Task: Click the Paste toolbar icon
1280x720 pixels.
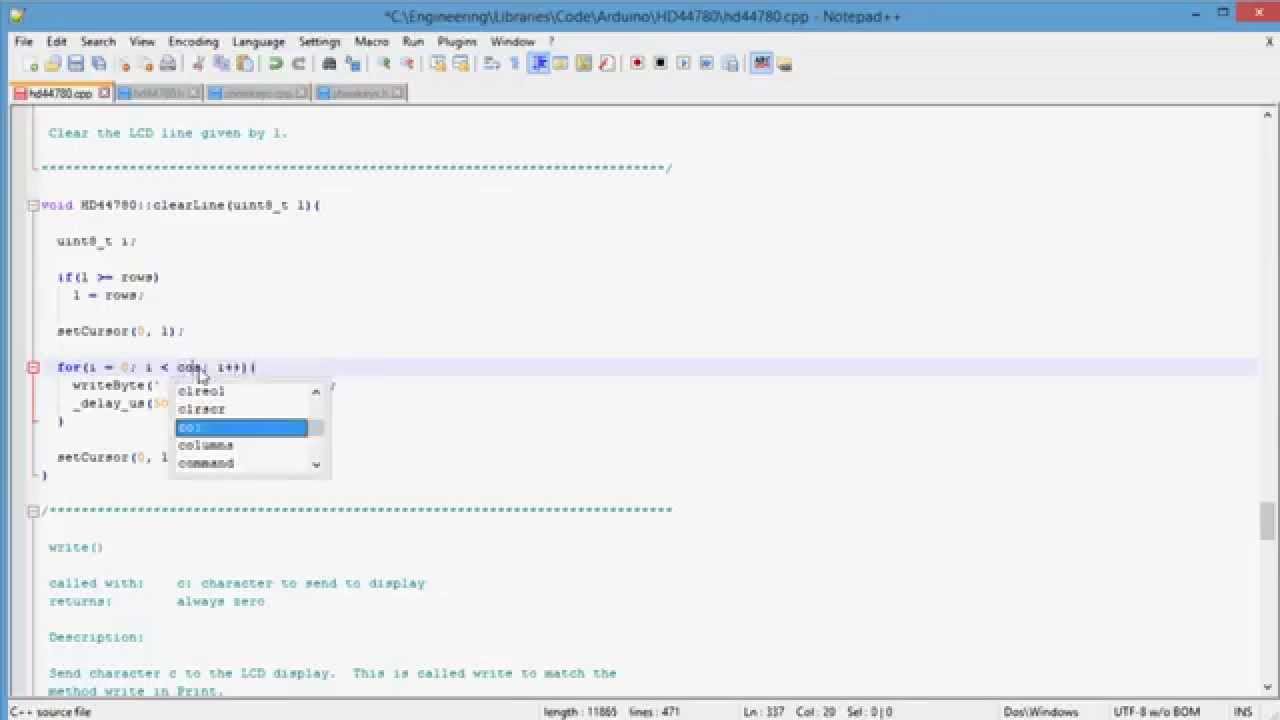Action: [244, 64]
